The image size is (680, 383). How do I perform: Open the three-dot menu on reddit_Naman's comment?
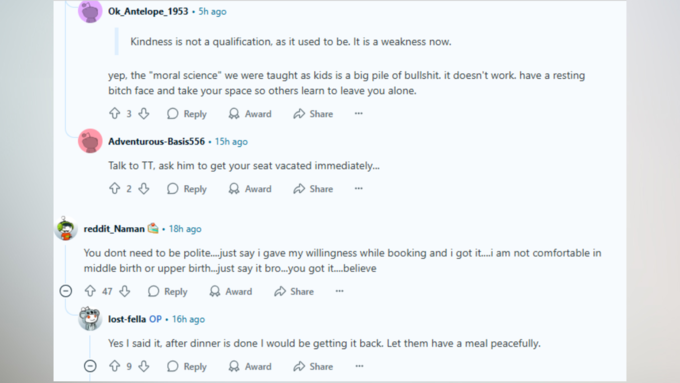tap(340, 291)
